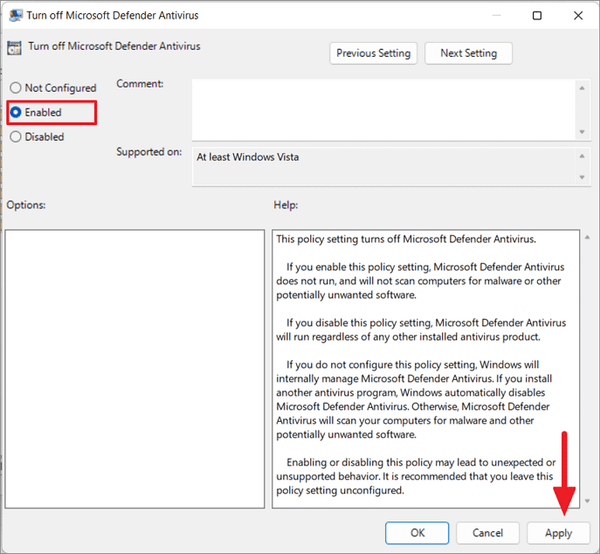The image size is (600, 554).
Task: Click the Supported on scroll down arrow
Action: pyautogui.click(x=582, y=177)
